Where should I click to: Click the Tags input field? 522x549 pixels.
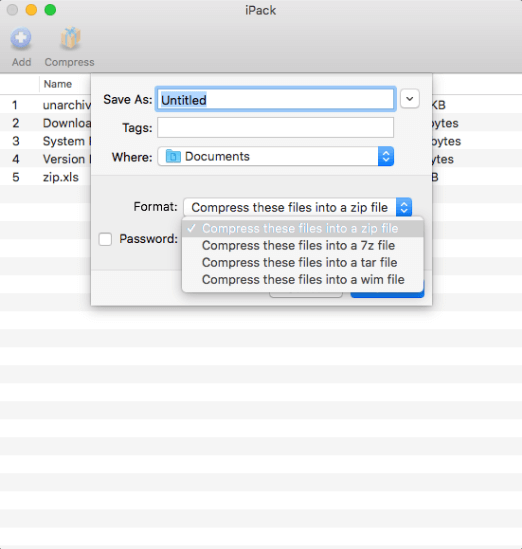tap(276, 127)
